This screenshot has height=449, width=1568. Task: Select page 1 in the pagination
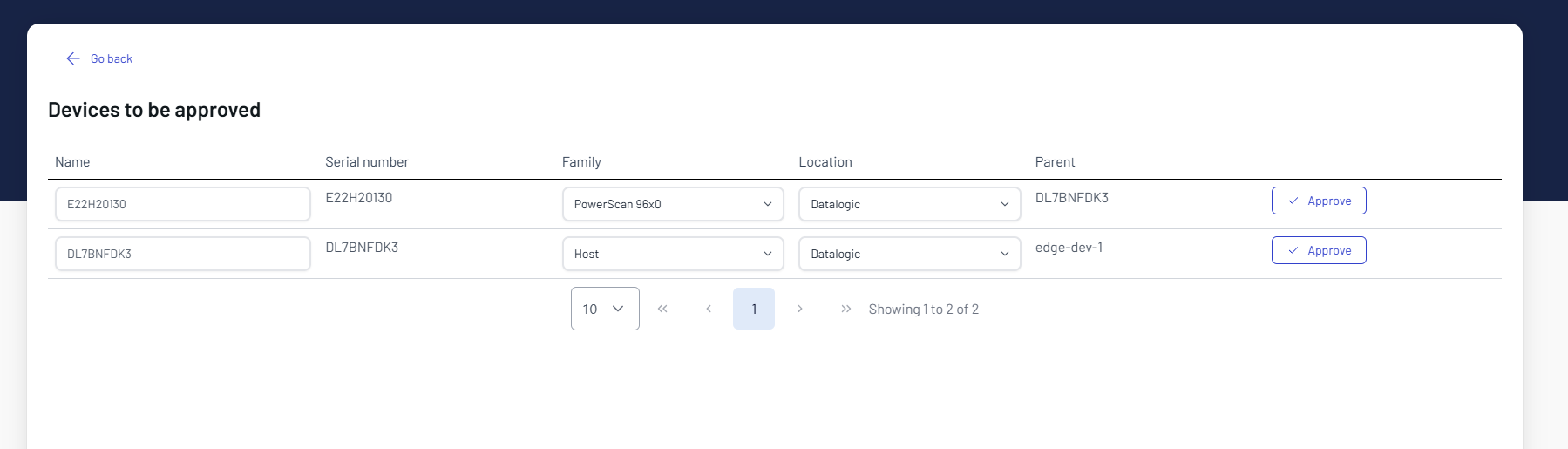tap(754, 309)
